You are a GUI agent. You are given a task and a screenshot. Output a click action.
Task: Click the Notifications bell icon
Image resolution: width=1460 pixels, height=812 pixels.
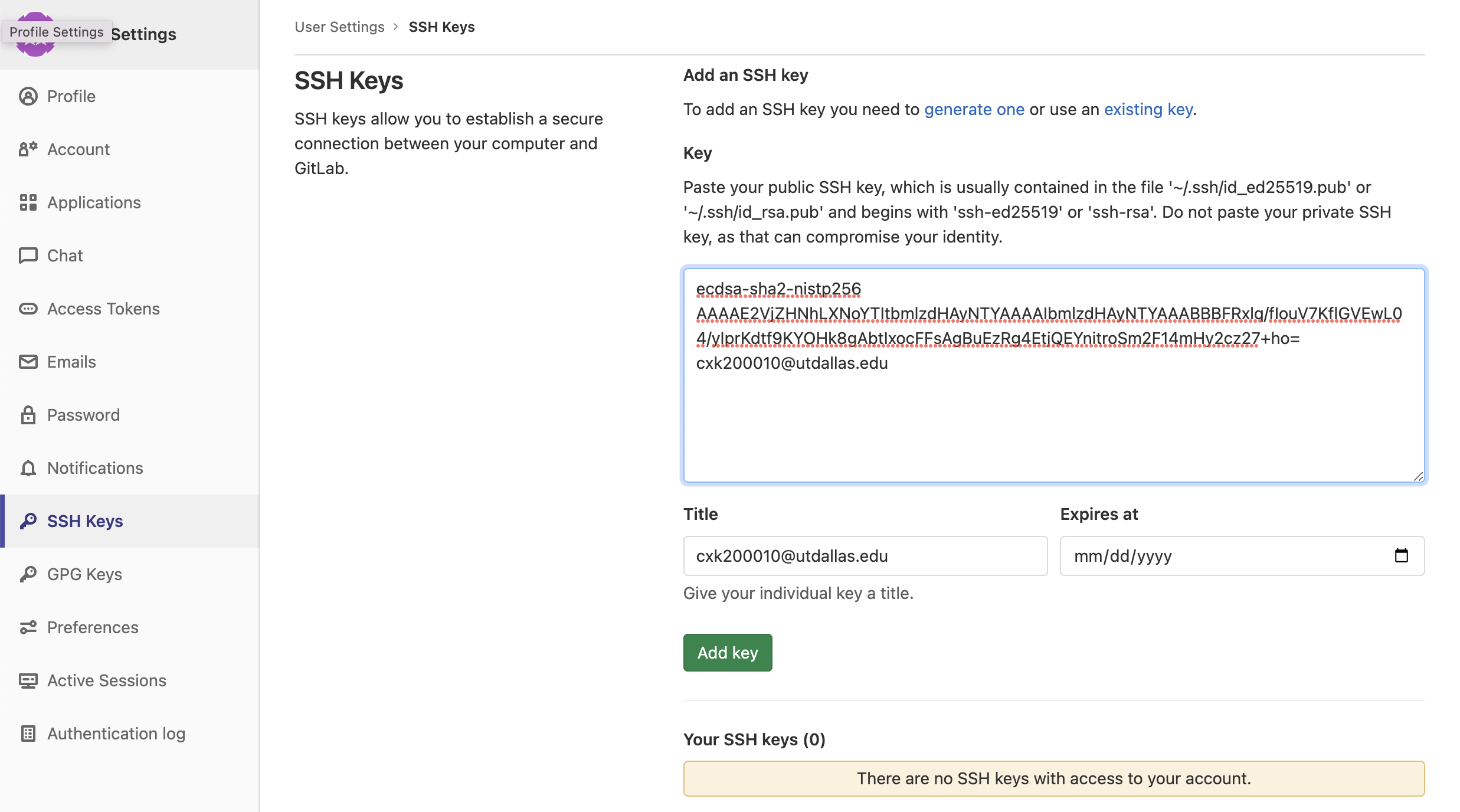click(28, 468)
